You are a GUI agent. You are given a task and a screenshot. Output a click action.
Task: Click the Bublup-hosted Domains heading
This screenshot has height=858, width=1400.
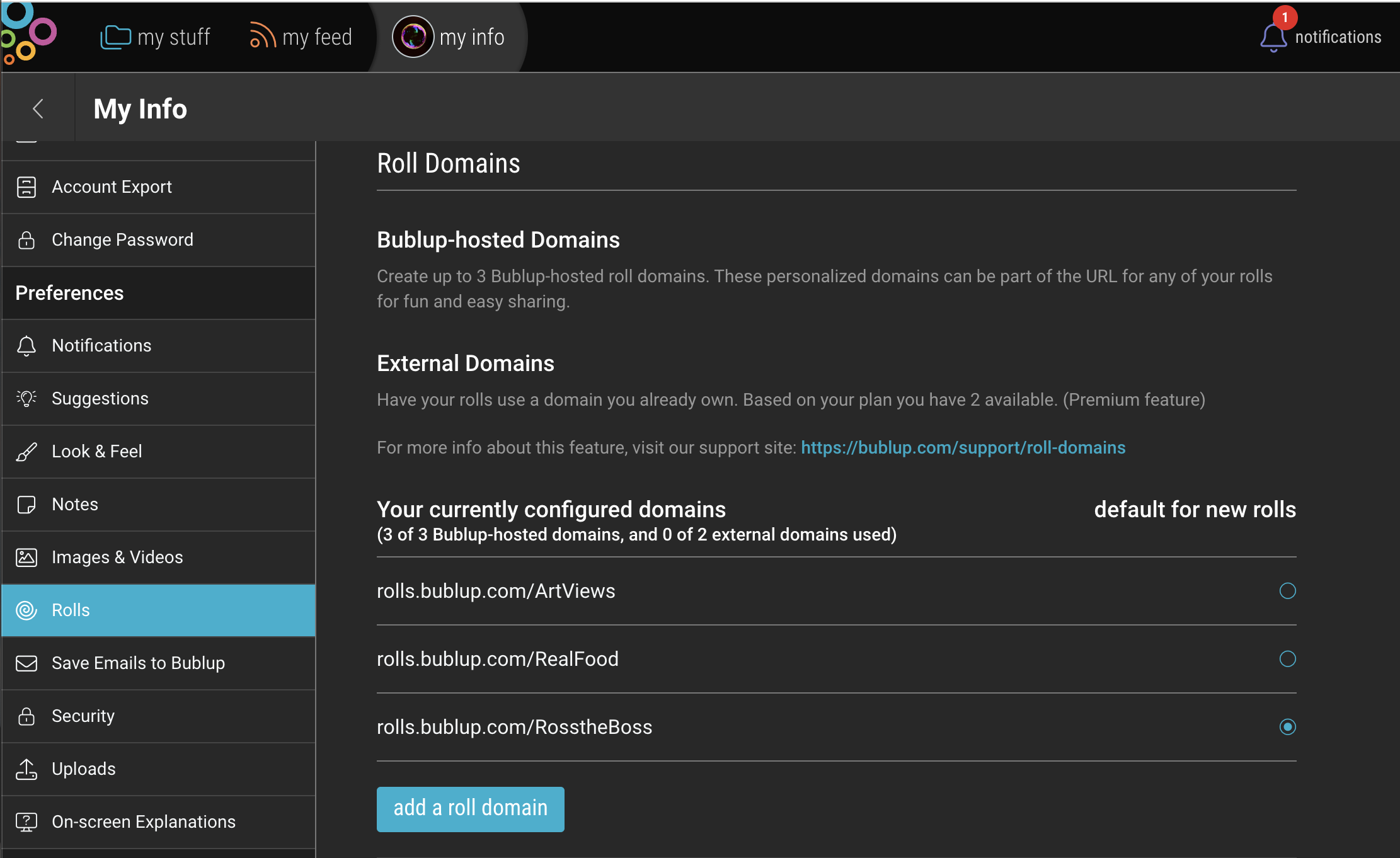pyautogui.click(x=498, y=240)
